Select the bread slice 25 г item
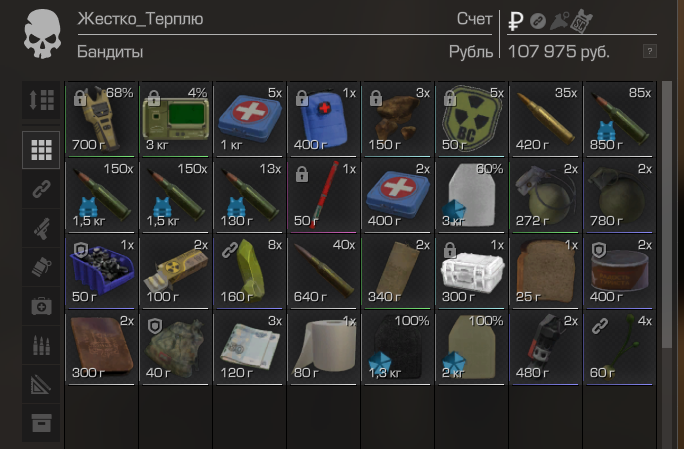The image size is (684, 449). (545, 272)
